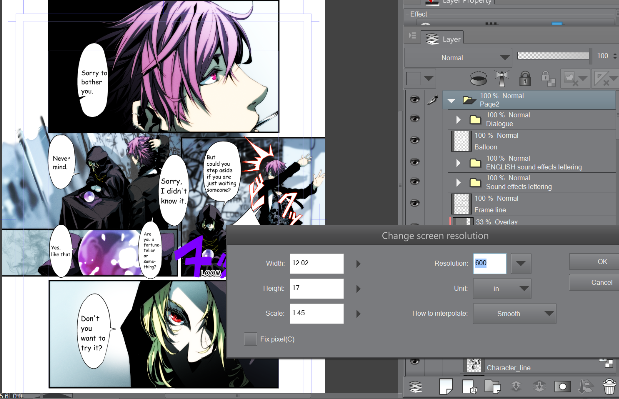This screenshot has height=399, width=619.
Task: Click Transfer to Lower Layer icon
Action: click(516, 386)
